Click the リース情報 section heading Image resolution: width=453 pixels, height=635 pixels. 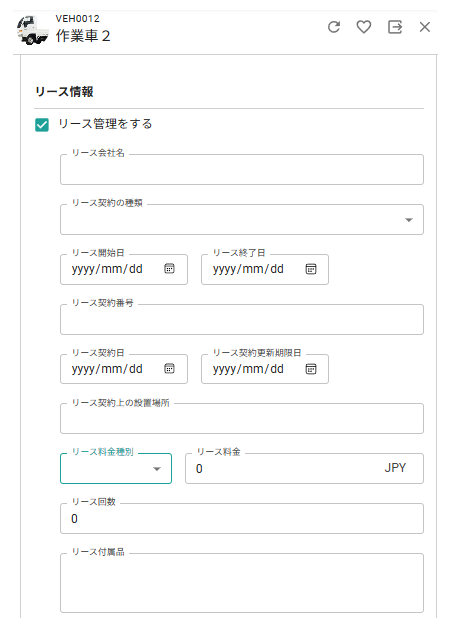64,92
